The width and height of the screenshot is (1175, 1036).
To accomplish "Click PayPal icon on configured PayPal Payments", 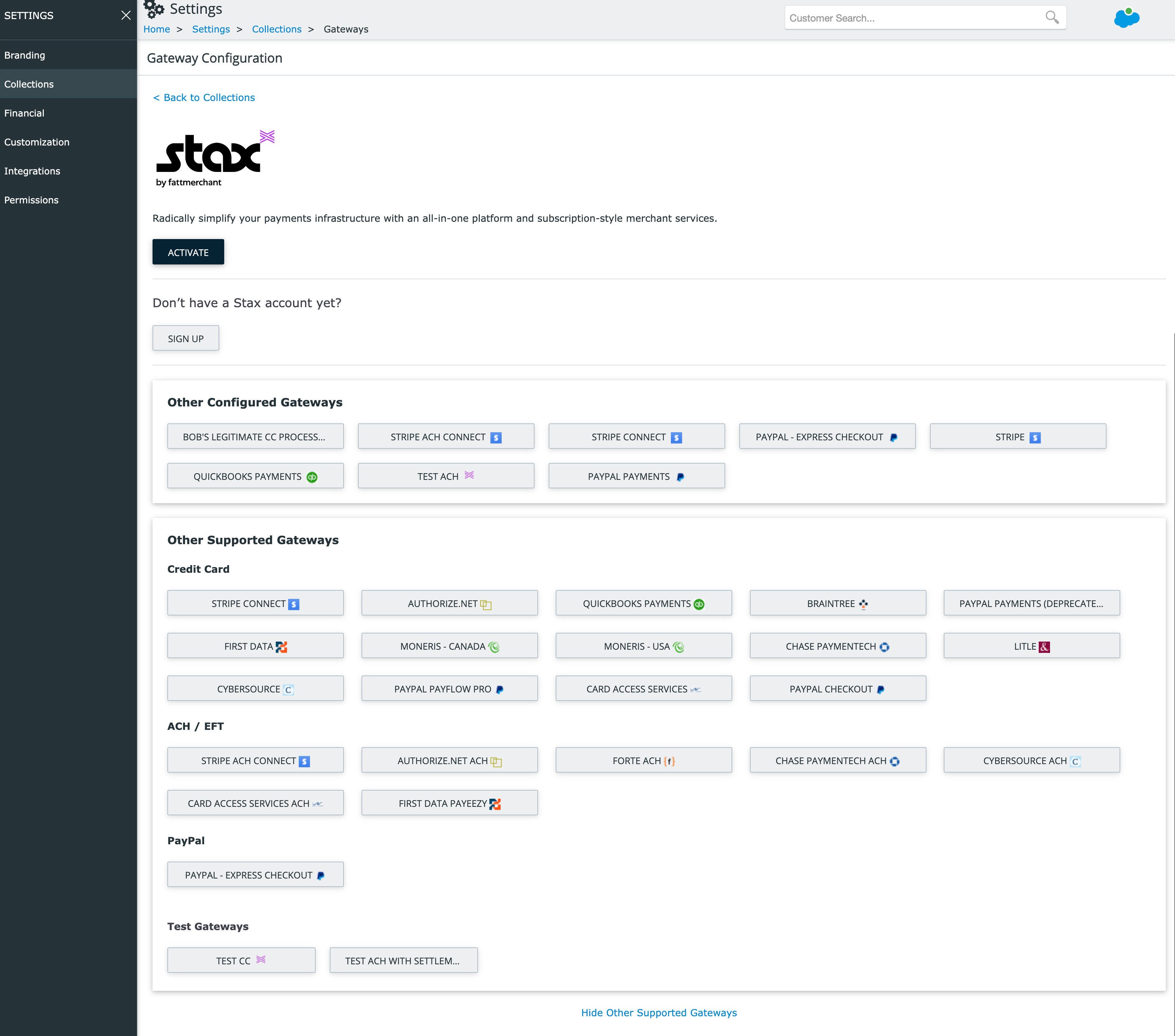I will [x=680, y=477].
